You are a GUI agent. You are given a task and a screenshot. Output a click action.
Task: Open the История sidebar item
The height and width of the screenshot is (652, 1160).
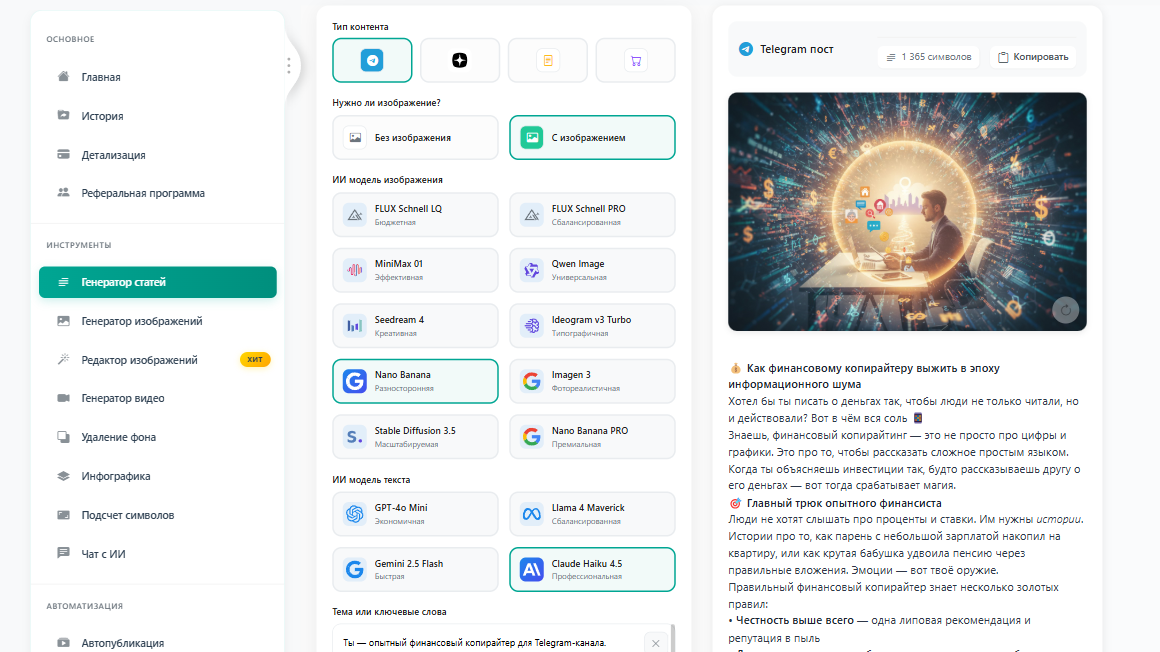coord(102,116)
